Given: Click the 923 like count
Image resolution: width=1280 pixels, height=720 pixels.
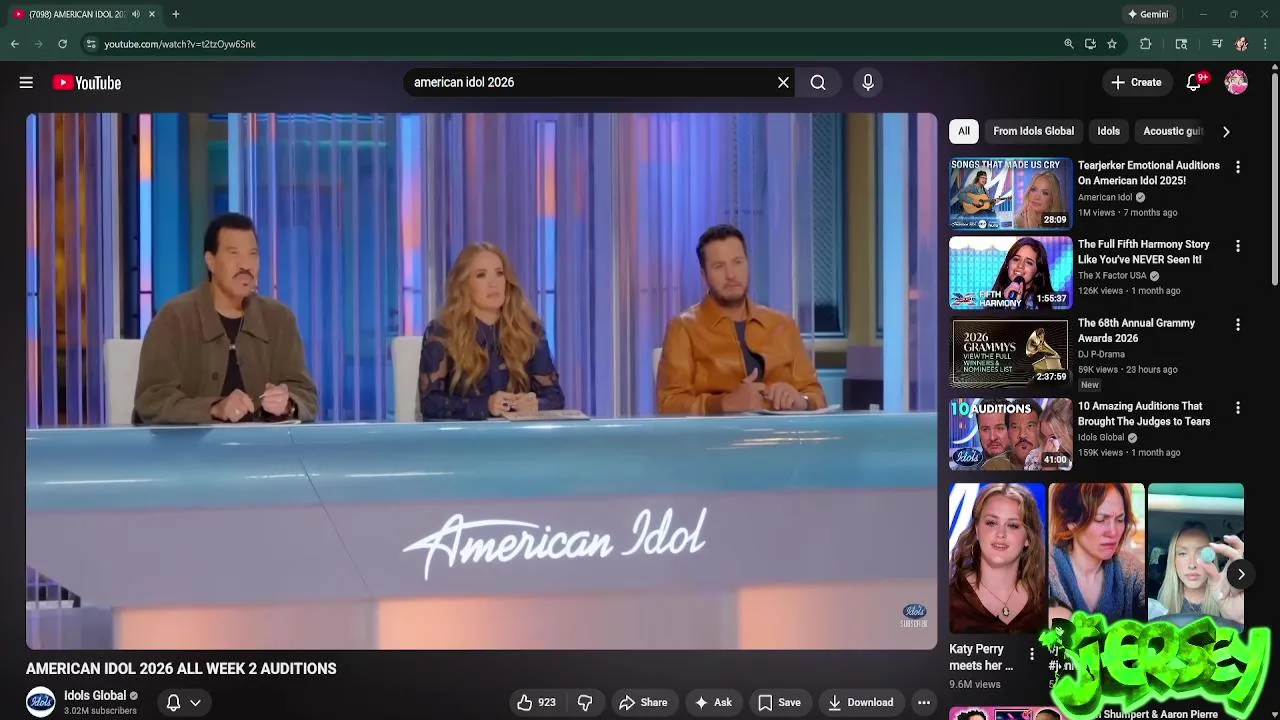Looking at the screenshot, I should point(547,702).
